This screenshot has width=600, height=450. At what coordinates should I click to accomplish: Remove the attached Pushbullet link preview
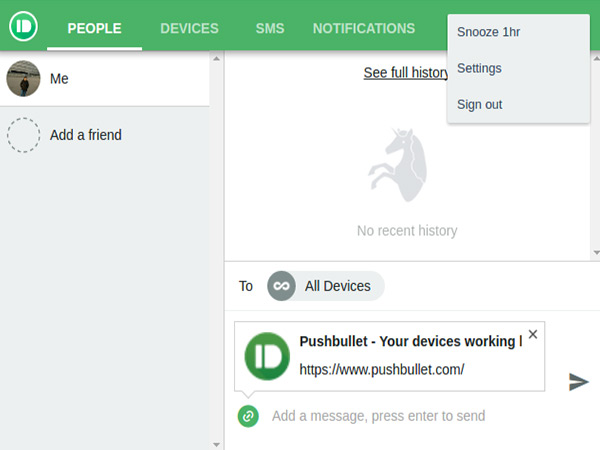[533, 334]
